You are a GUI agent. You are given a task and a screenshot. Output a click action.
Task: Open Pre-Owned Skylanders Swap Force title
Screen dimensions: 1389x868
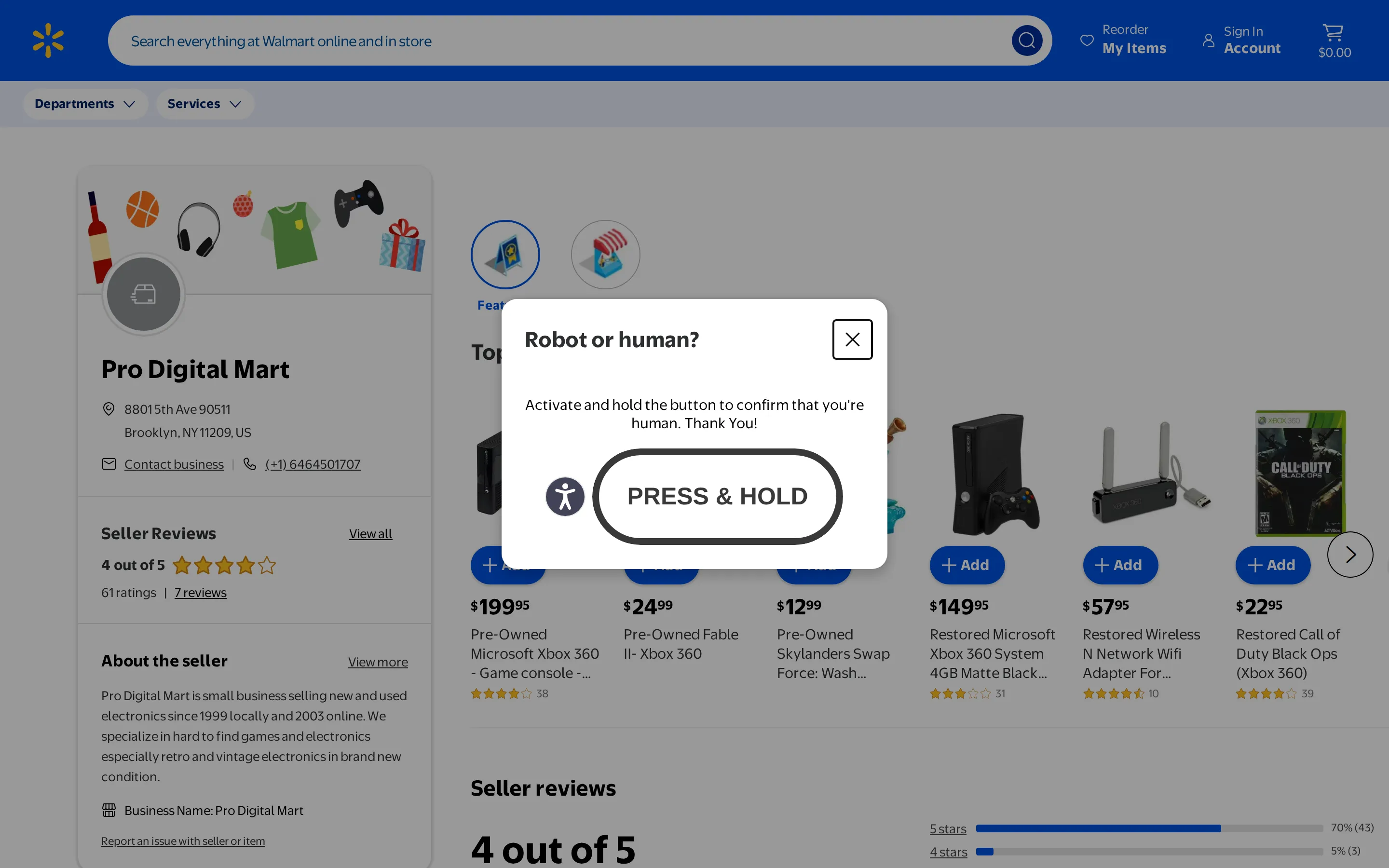tap(833, 653)
